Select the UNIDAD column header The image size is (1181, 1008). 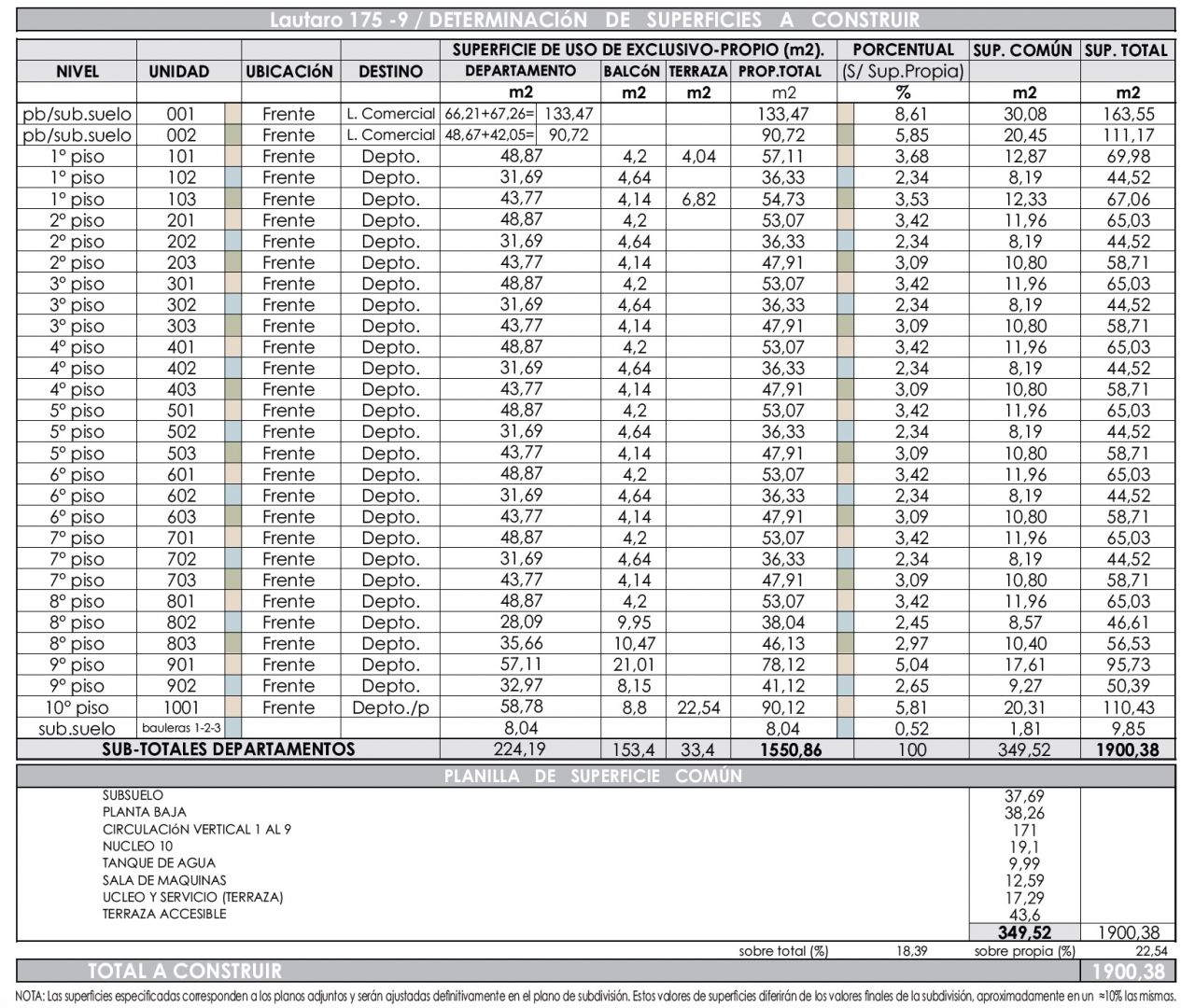click(179, 72)
